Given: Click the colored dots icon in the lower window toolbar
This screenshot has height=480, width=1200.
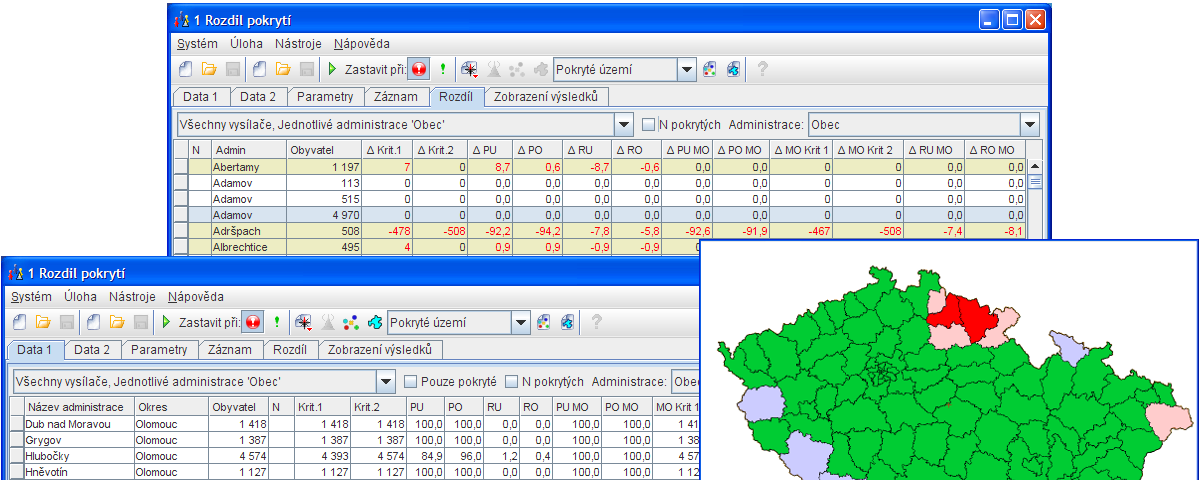Looking at the screenshot, I should [x=350, y=323].
